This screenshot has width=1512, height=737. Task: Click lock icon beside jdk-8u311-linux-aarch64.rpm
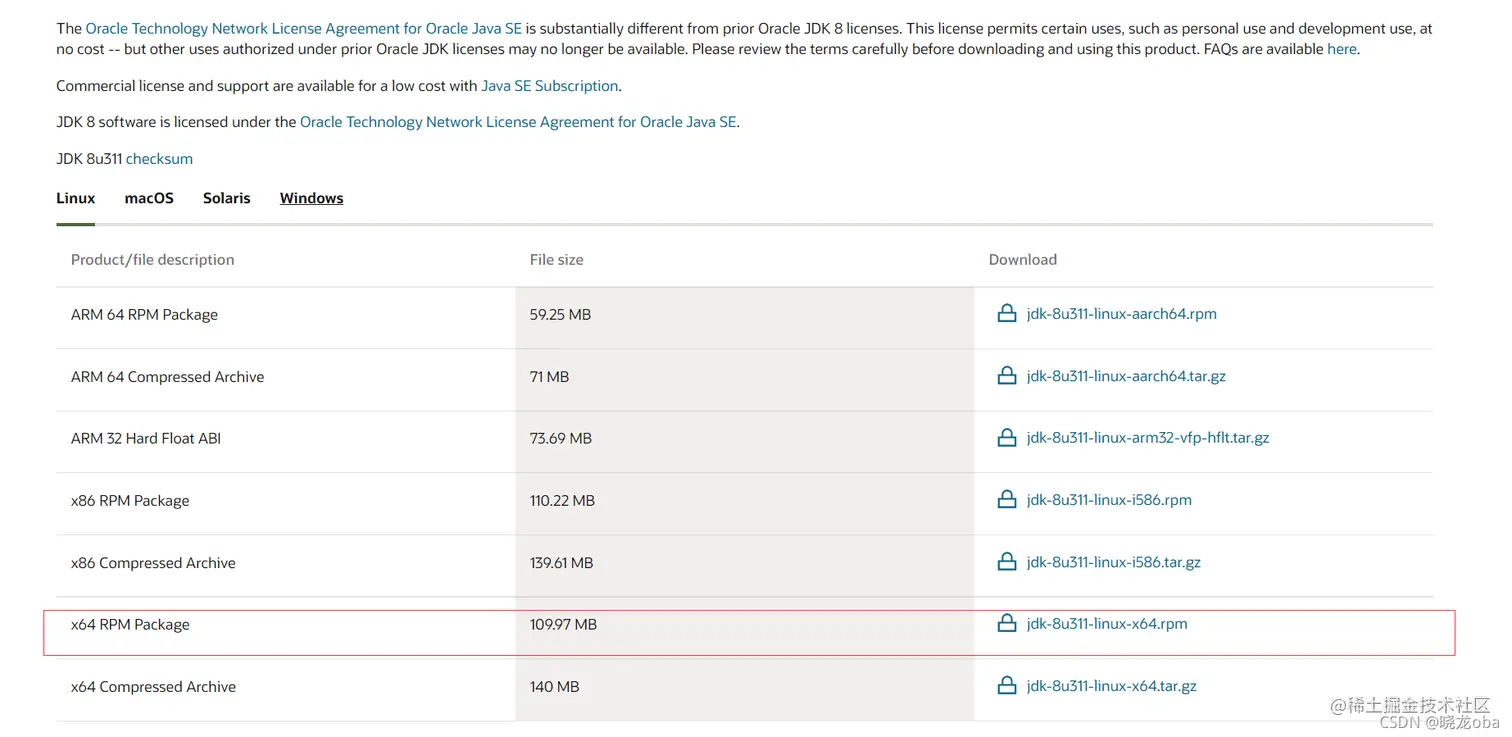click(x=1007, y=314)
